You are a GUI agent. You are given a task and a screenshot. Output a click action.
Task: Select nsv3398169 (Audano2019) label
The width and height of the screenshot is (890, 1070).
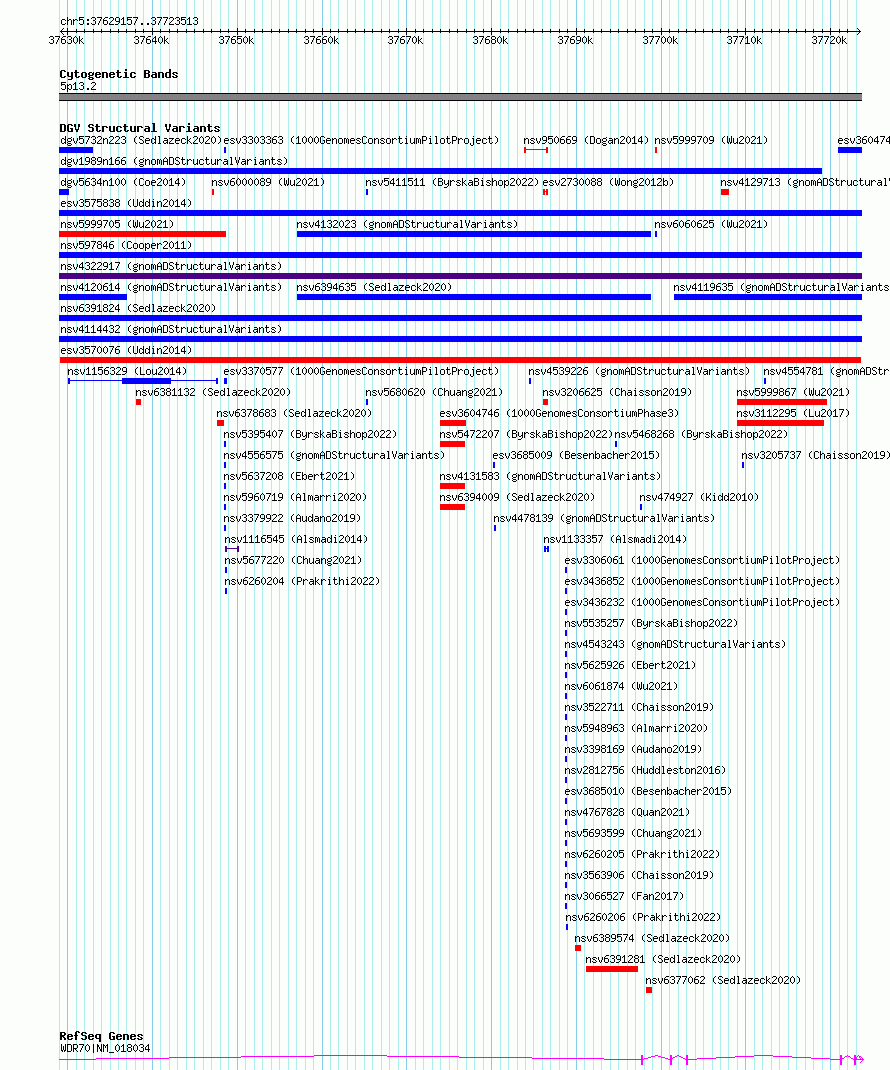pyautogui.click(x=633, y=749)
